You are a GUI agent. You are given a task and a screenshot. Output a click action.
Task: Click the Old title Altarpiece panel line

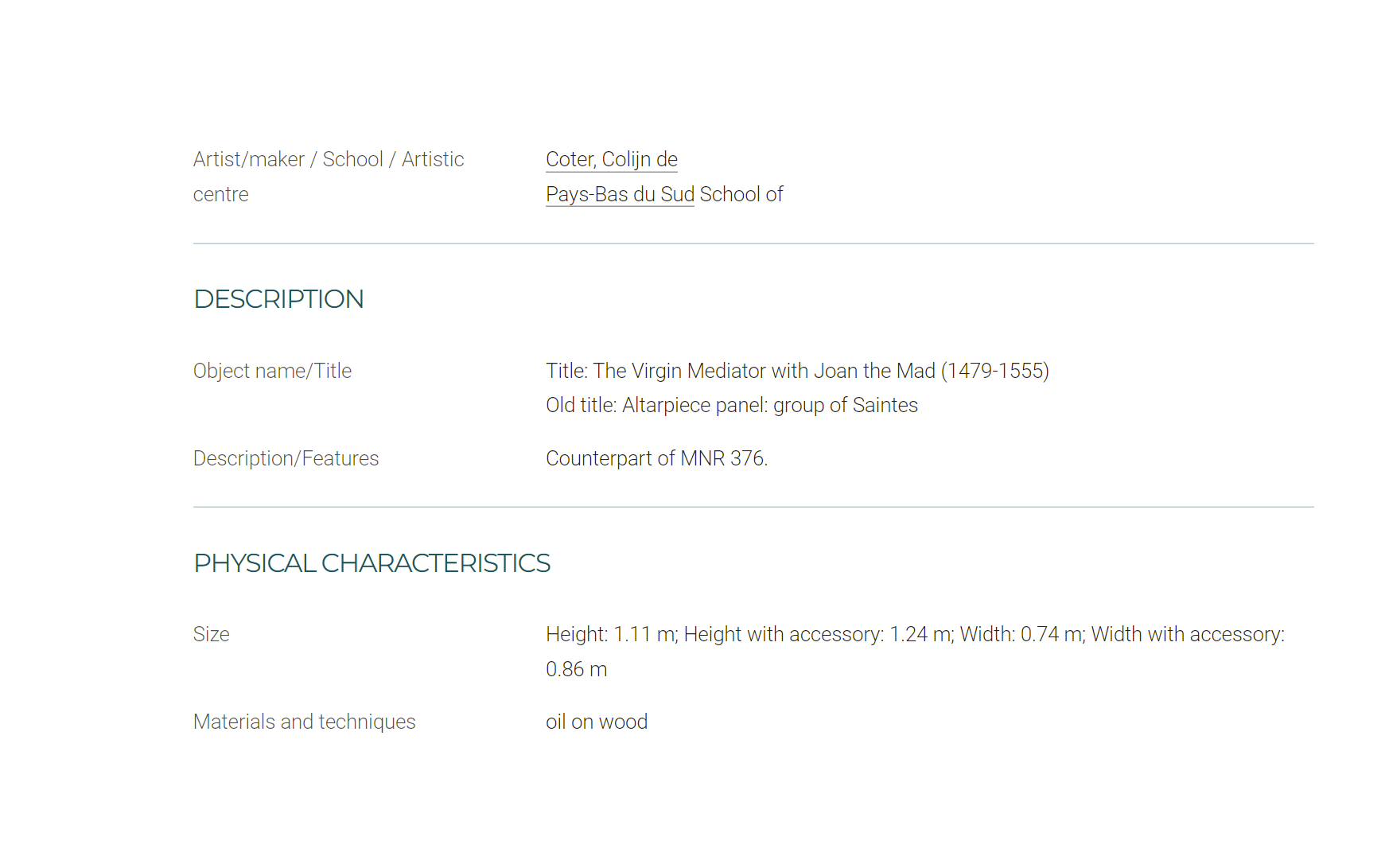tap(731, 406)
